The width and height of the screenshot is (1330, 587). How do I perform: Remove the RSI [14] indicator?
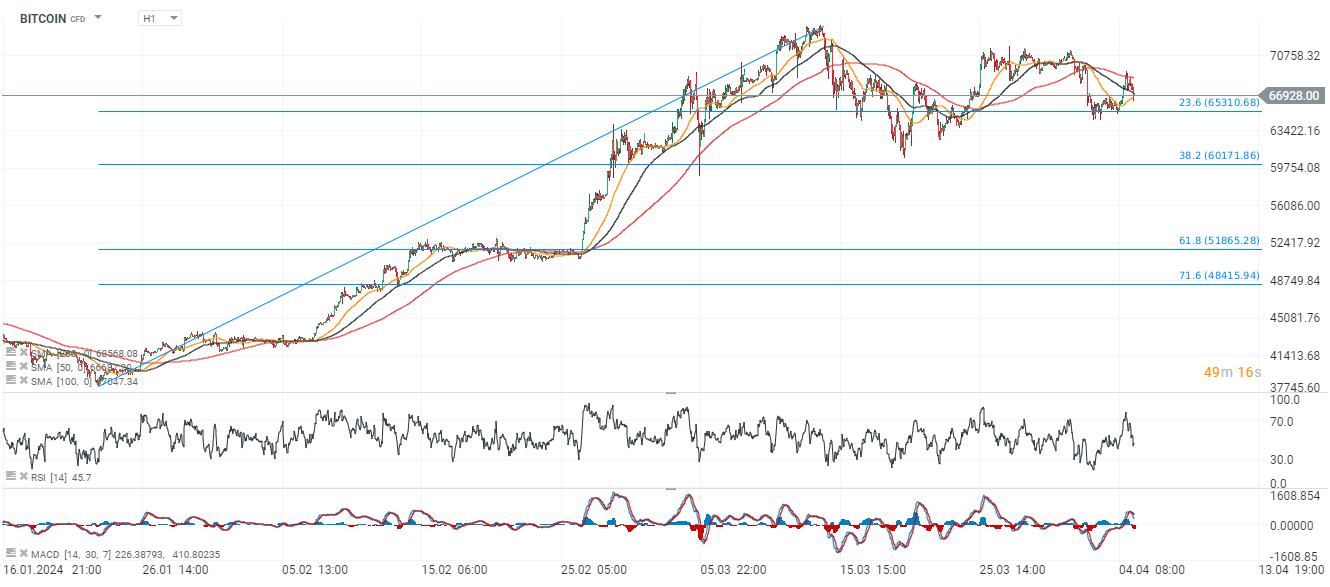tap(22, 477)
